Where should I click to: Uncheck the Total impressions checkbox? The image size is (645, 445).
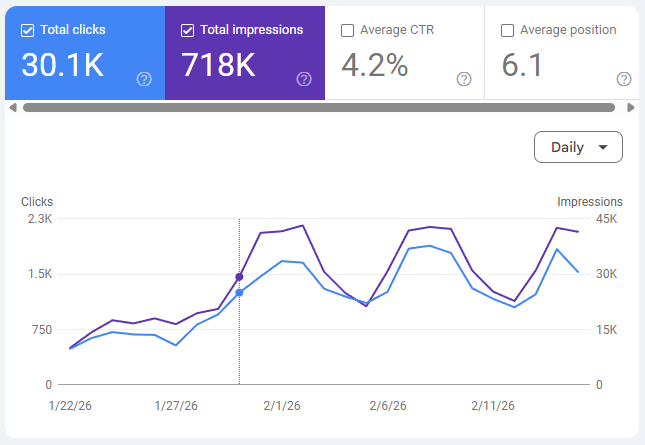click(x=187, y=30)
